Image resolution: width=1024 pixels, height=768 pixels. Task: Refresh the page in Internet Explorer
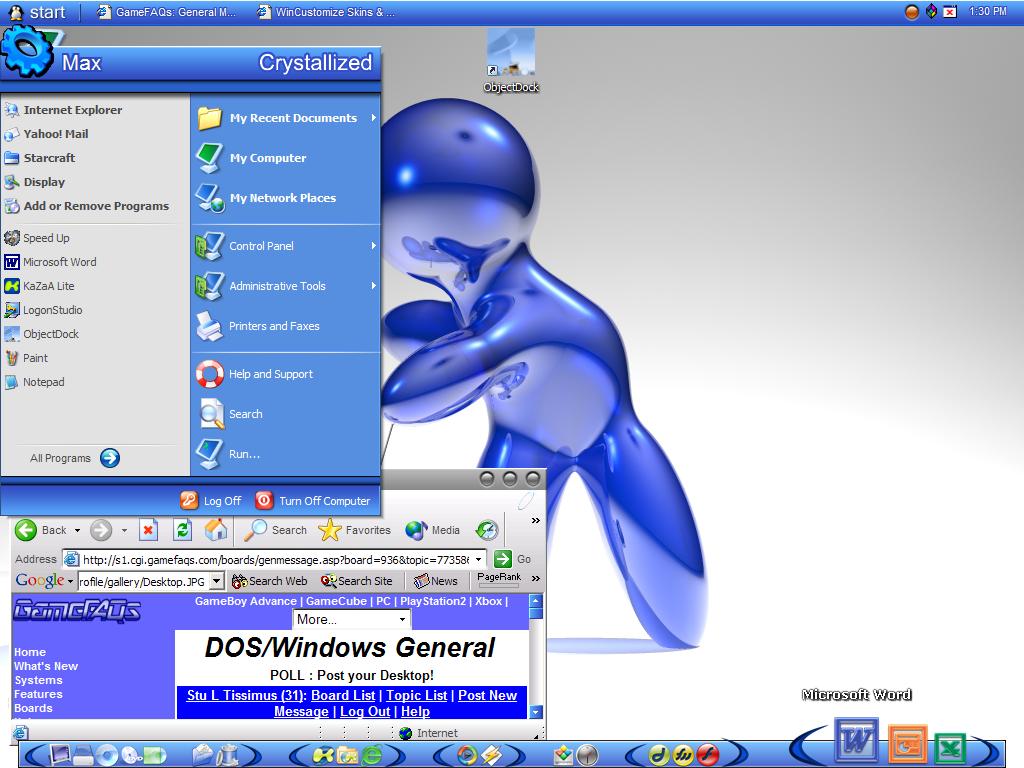[x=182, y=530]
